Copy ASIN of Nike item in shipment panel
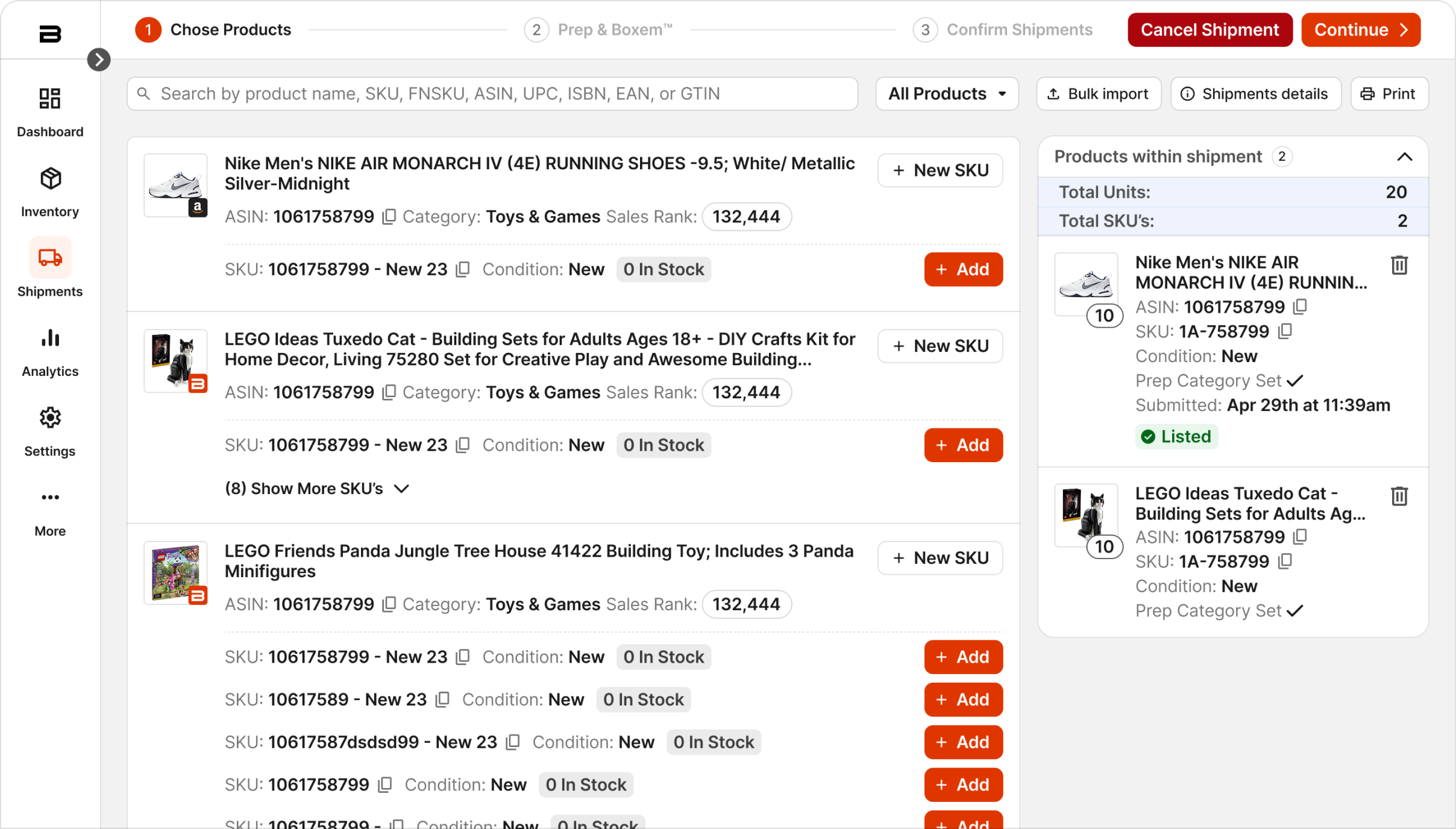This screenshot has width=1456, height=829. click(1301, 307)
